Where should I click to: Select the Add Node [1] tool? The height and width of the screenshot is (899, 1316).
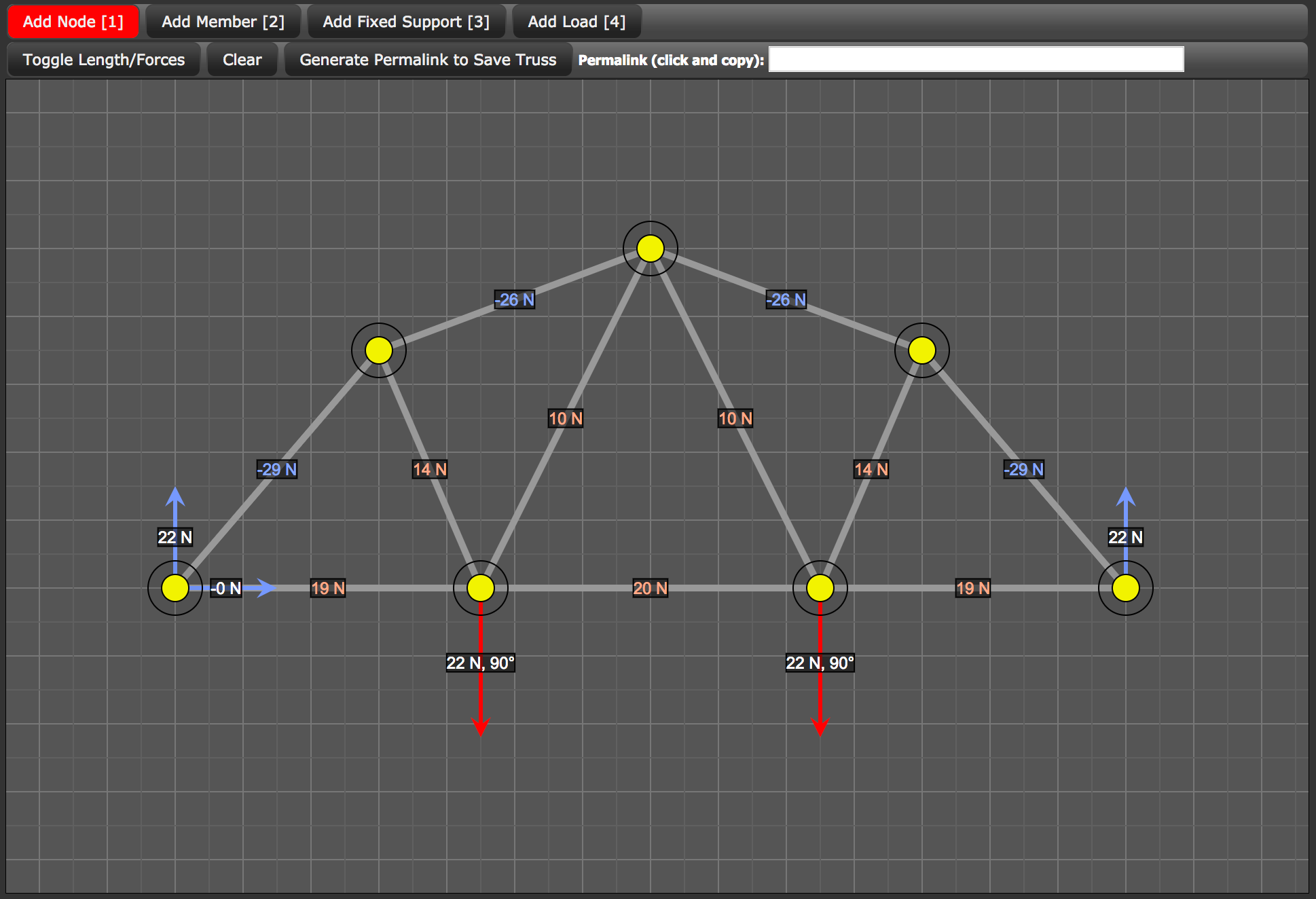coord(72,21)
